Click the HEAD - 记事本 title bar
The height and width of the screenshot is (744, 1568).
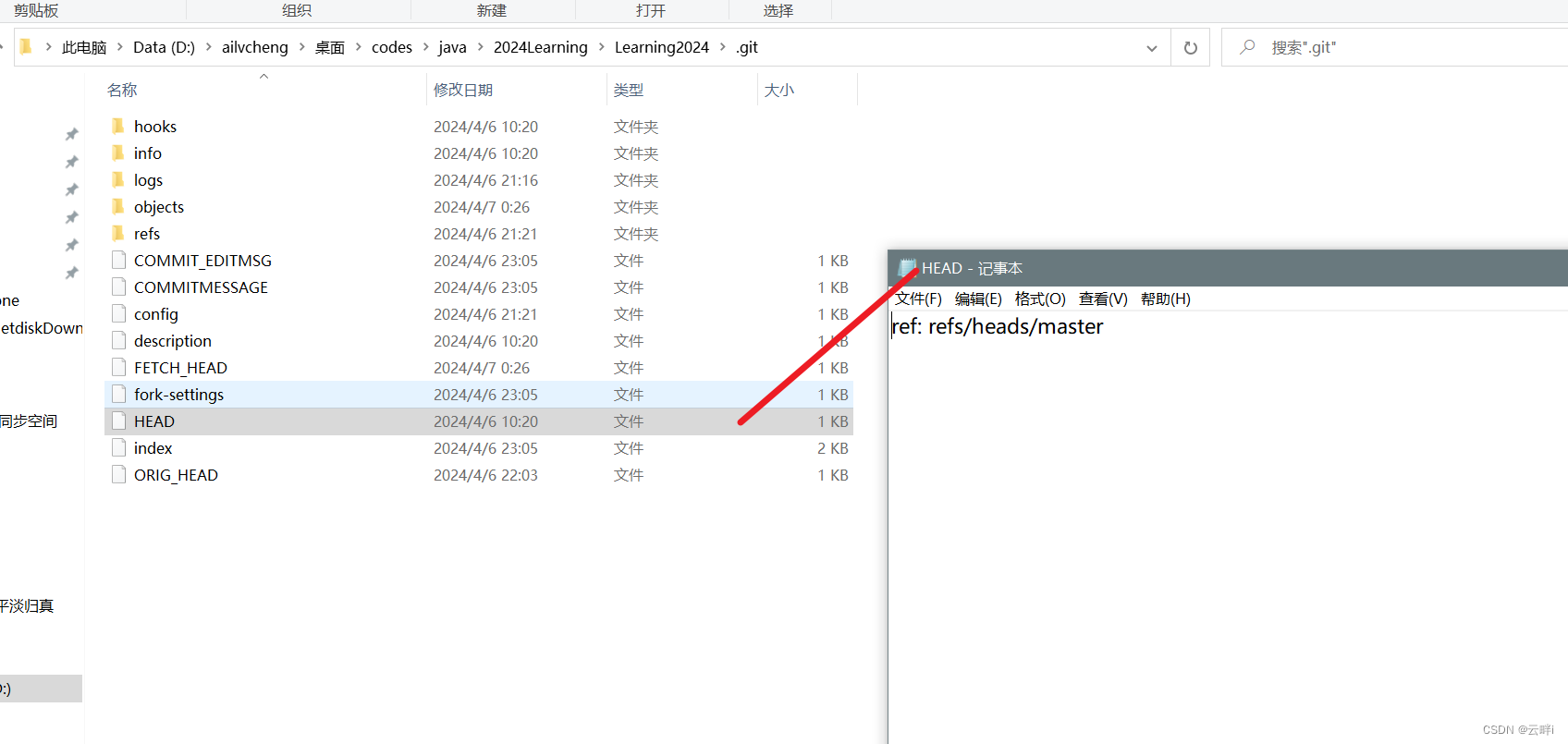tap(1230, 268)
